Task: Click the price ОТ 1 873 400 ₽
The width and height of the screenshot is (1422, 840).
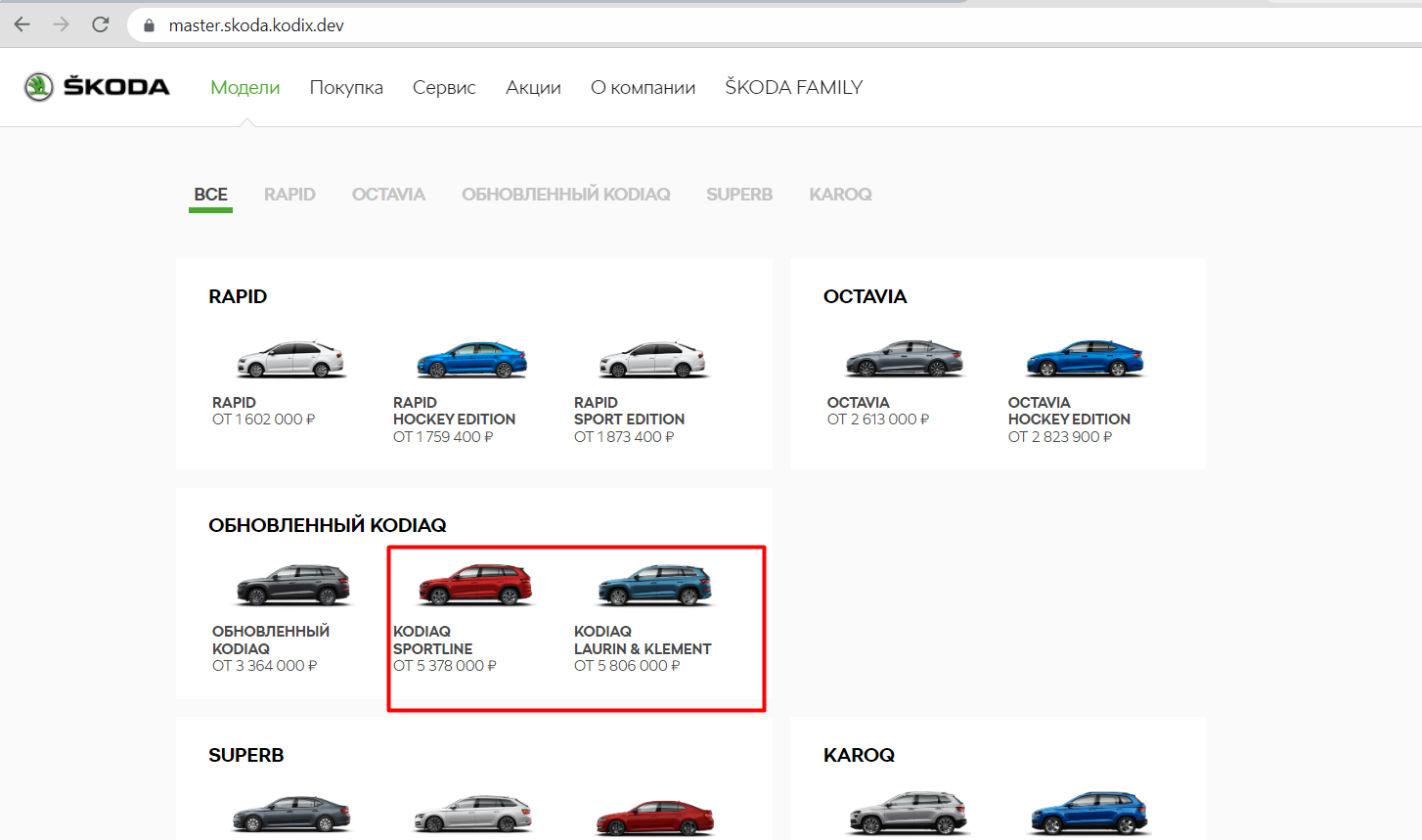Action: point(624,437)
